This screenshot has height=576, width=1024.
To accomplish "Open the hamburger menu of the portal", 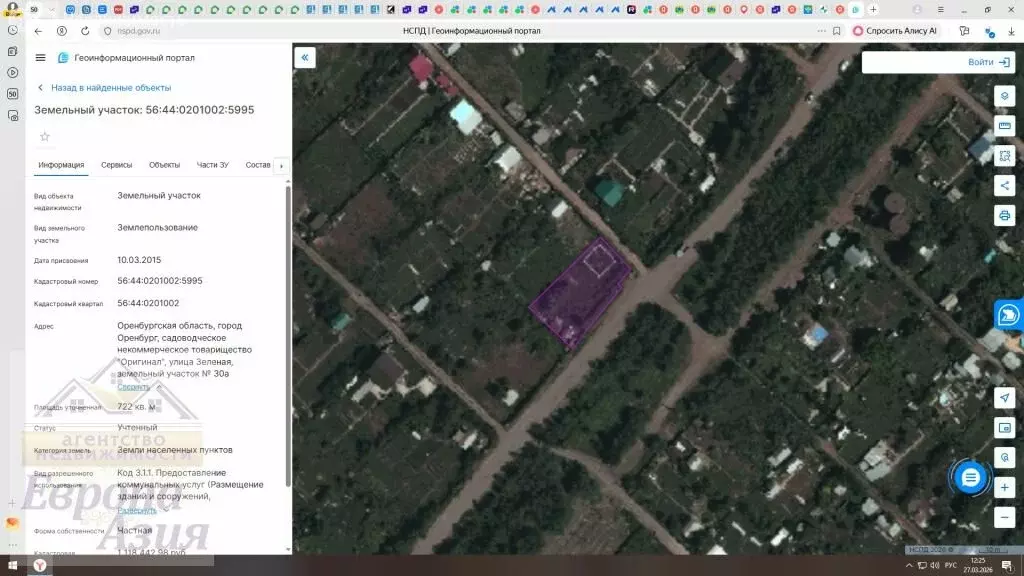I will tap(40, 58).
